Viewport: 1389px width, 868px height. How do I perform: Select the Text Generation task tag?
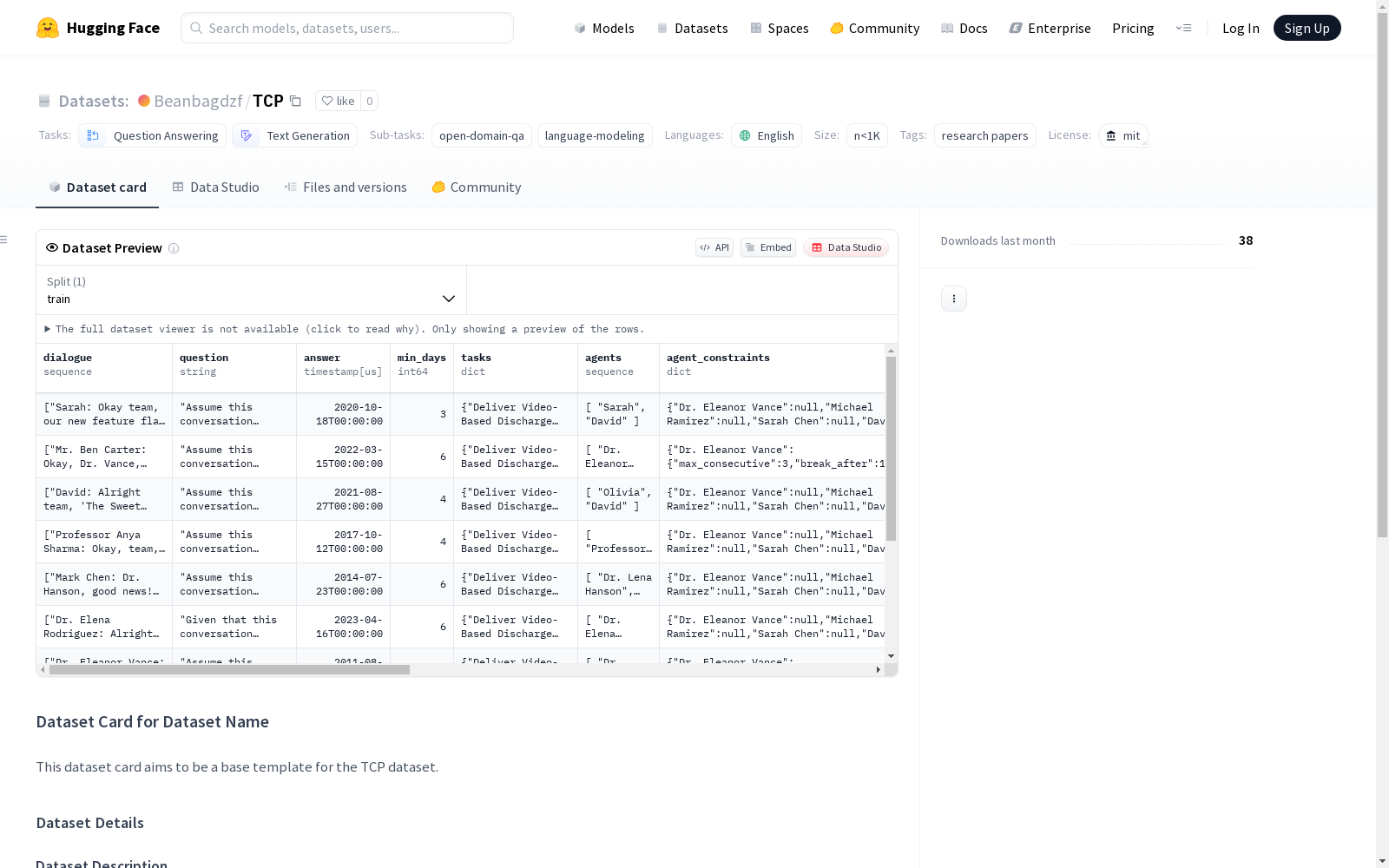(x=294, y=135)
